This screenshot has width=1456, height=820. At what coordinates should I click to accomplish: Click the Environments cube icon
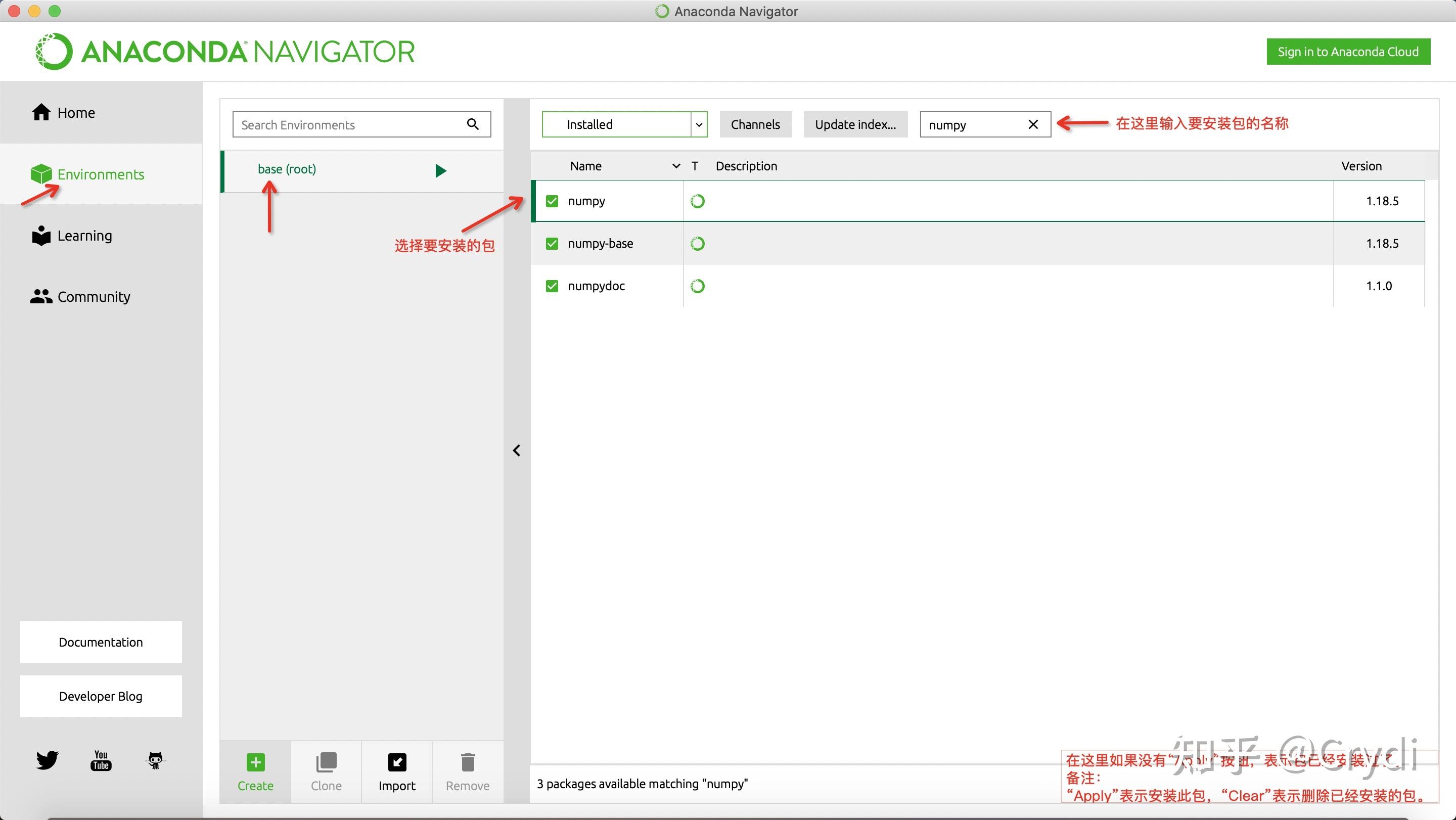41,174
